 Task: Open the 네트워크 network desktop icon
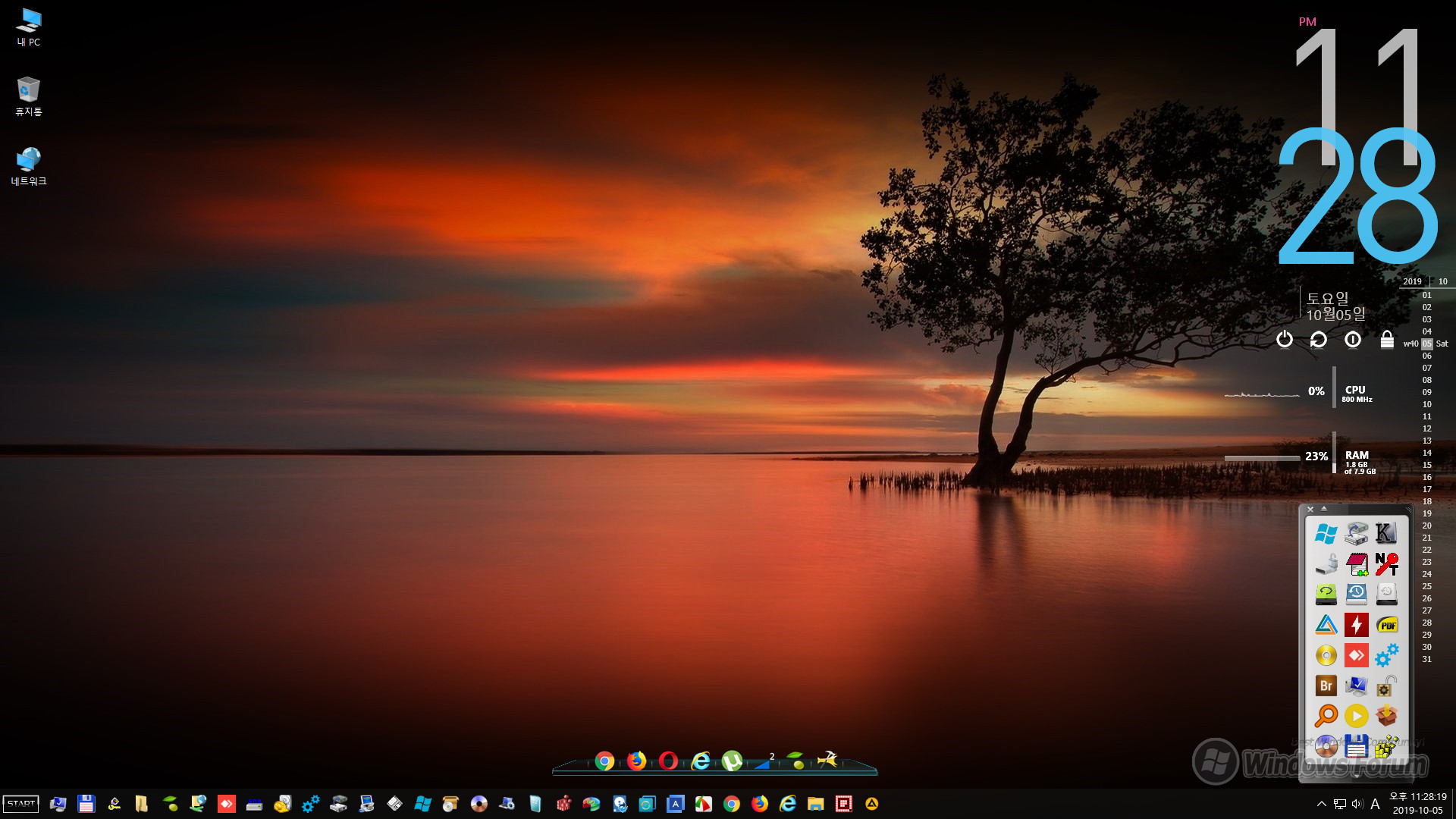(29, 166)
